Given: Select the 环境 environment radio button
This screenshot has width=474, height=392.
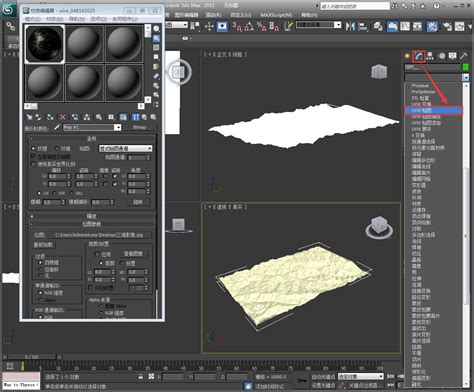Looking at the screenshot, I should pos(56,148).
